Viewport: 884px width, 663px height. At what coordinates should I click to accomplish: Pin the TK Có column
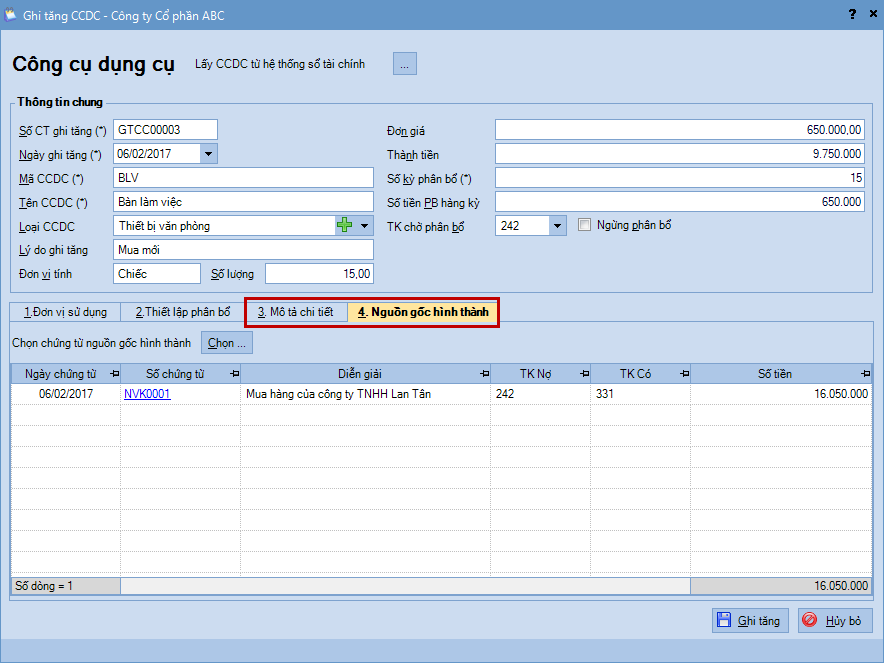coord(684,374)
